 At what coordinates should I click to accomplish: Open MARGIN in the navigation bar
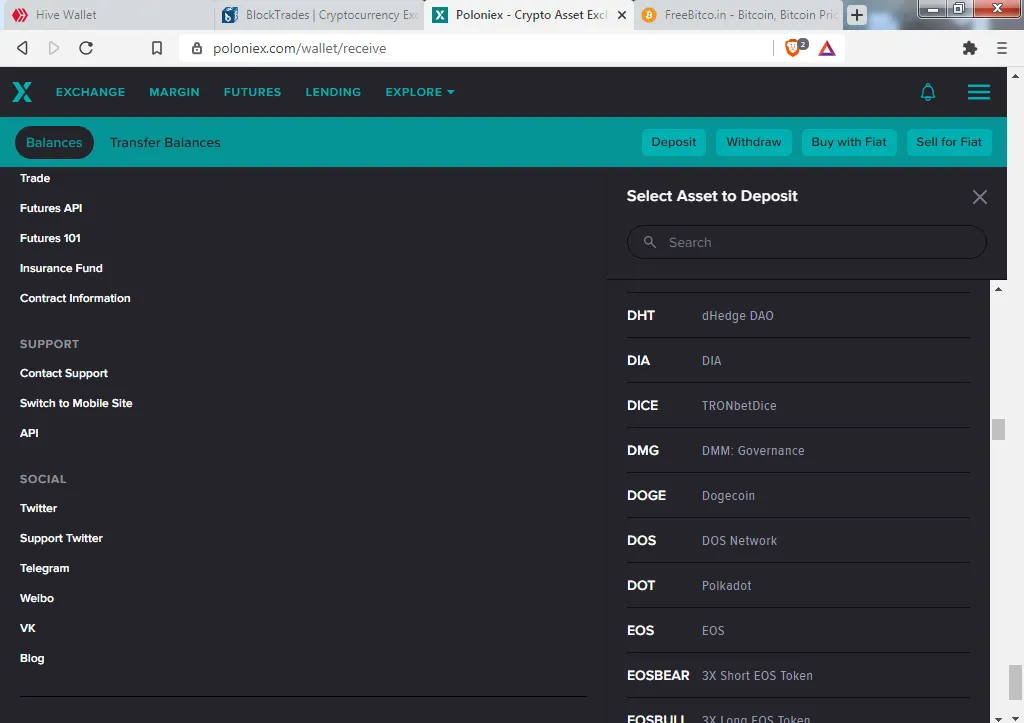[174, 92]
